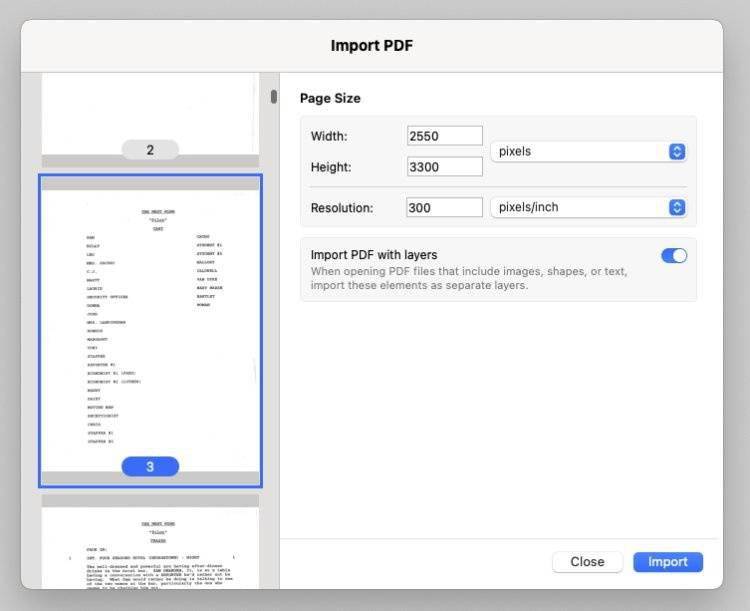
Task: Click the Close button
Action: 587,562
